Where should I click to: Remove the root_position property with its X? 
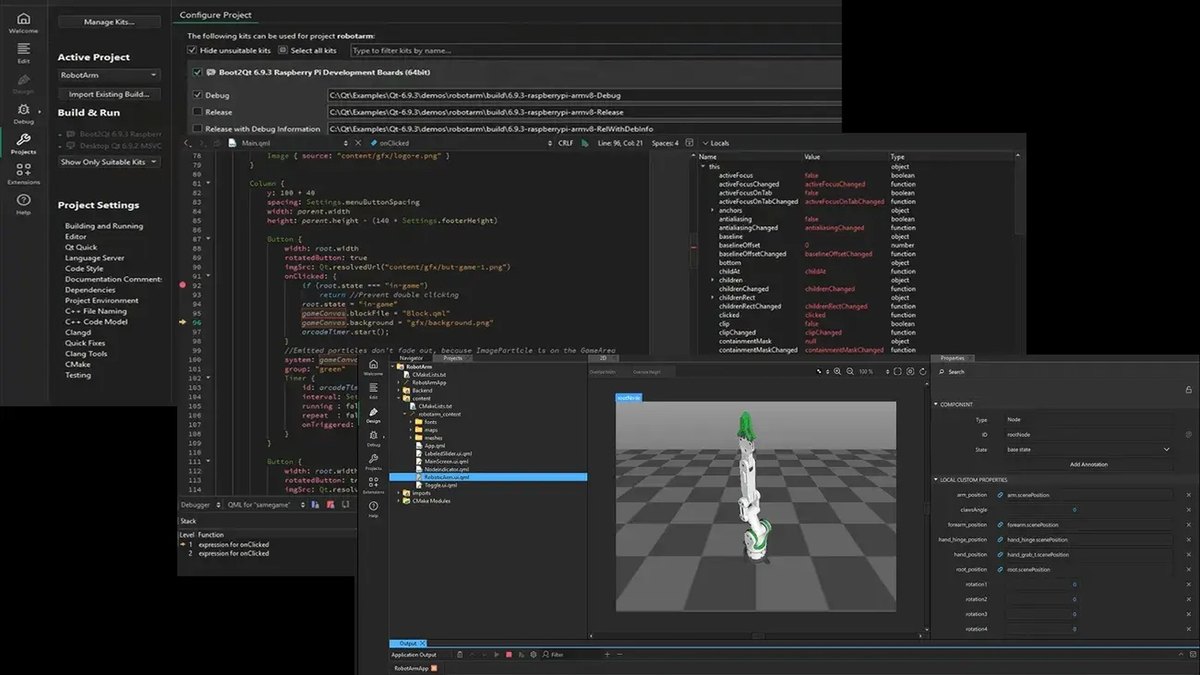pyautogui.click(x=1188, y=569)
